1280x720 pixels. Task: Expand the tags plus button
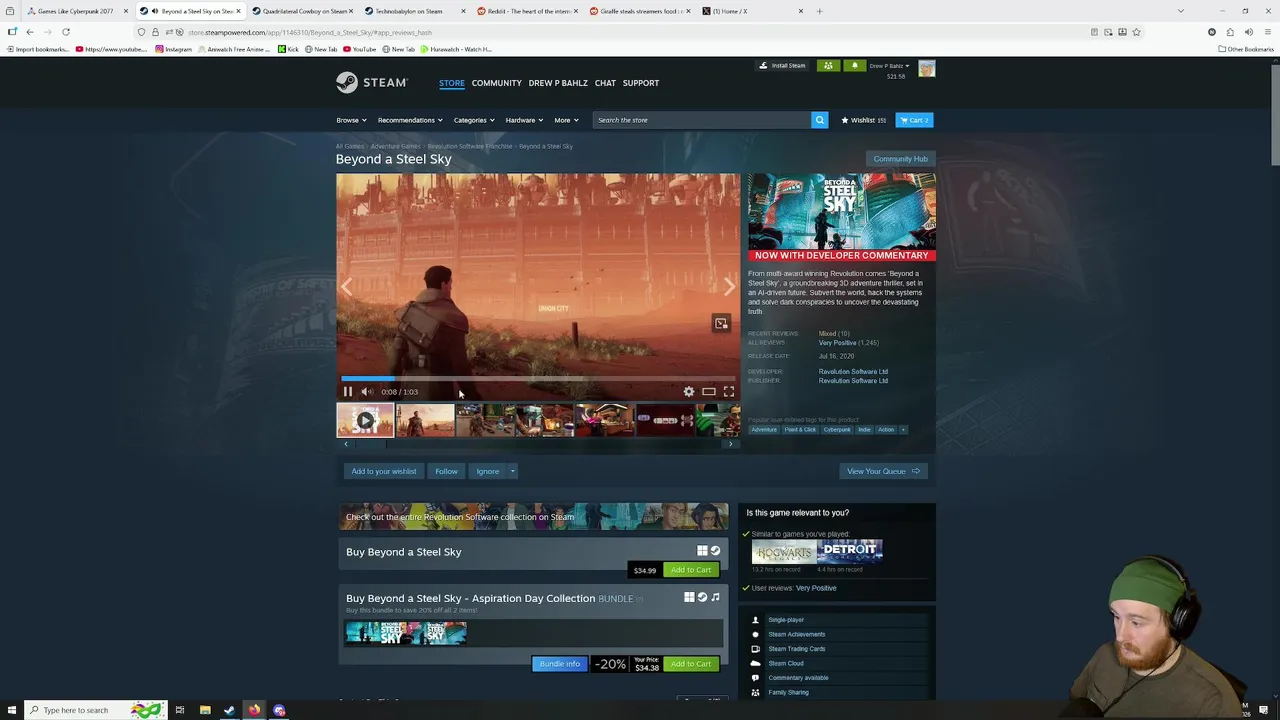click(903, 430)
